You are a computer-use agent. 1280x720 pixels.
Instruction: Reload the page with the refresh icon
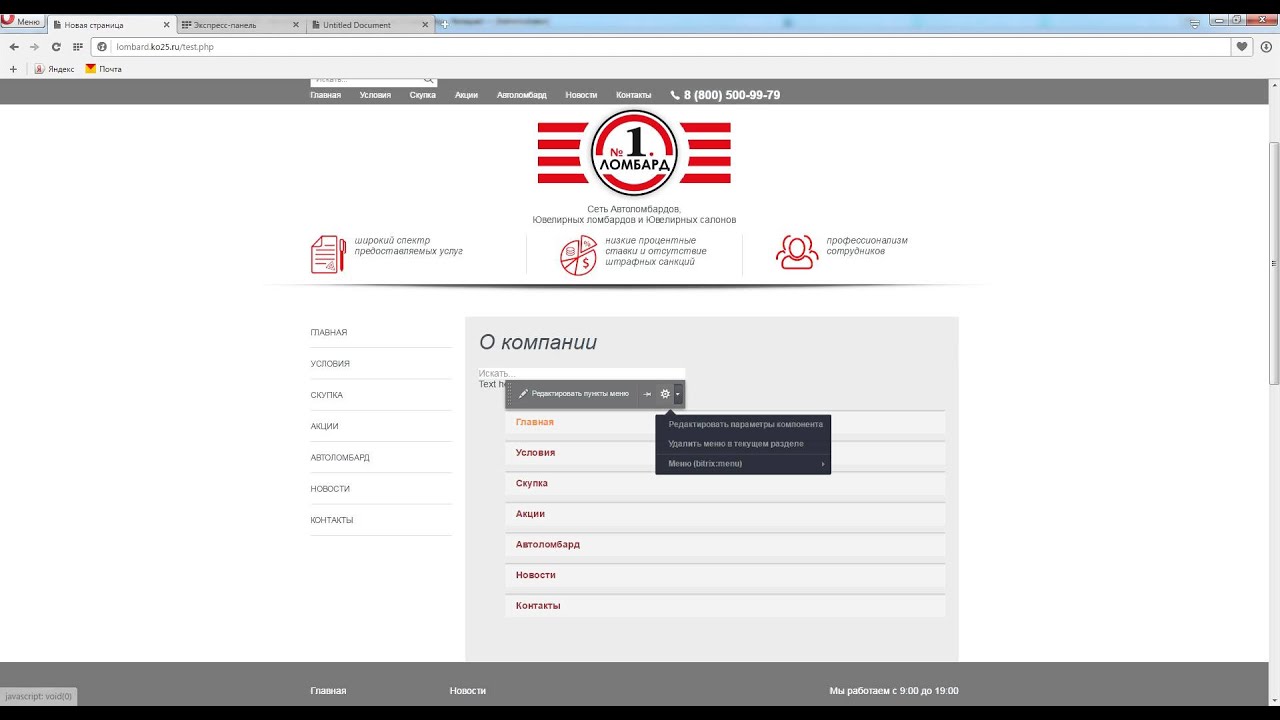56,47
